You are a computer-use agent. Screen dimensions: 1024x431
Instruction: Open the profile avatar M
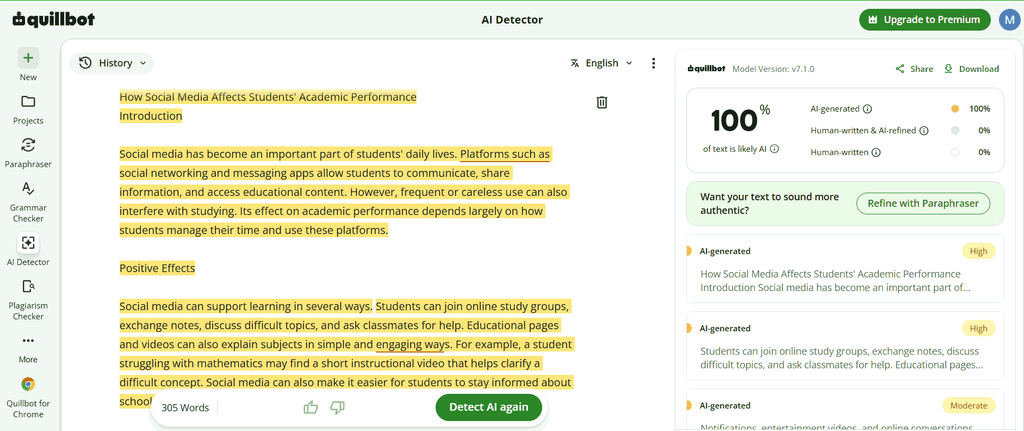tap(1009, 20)
